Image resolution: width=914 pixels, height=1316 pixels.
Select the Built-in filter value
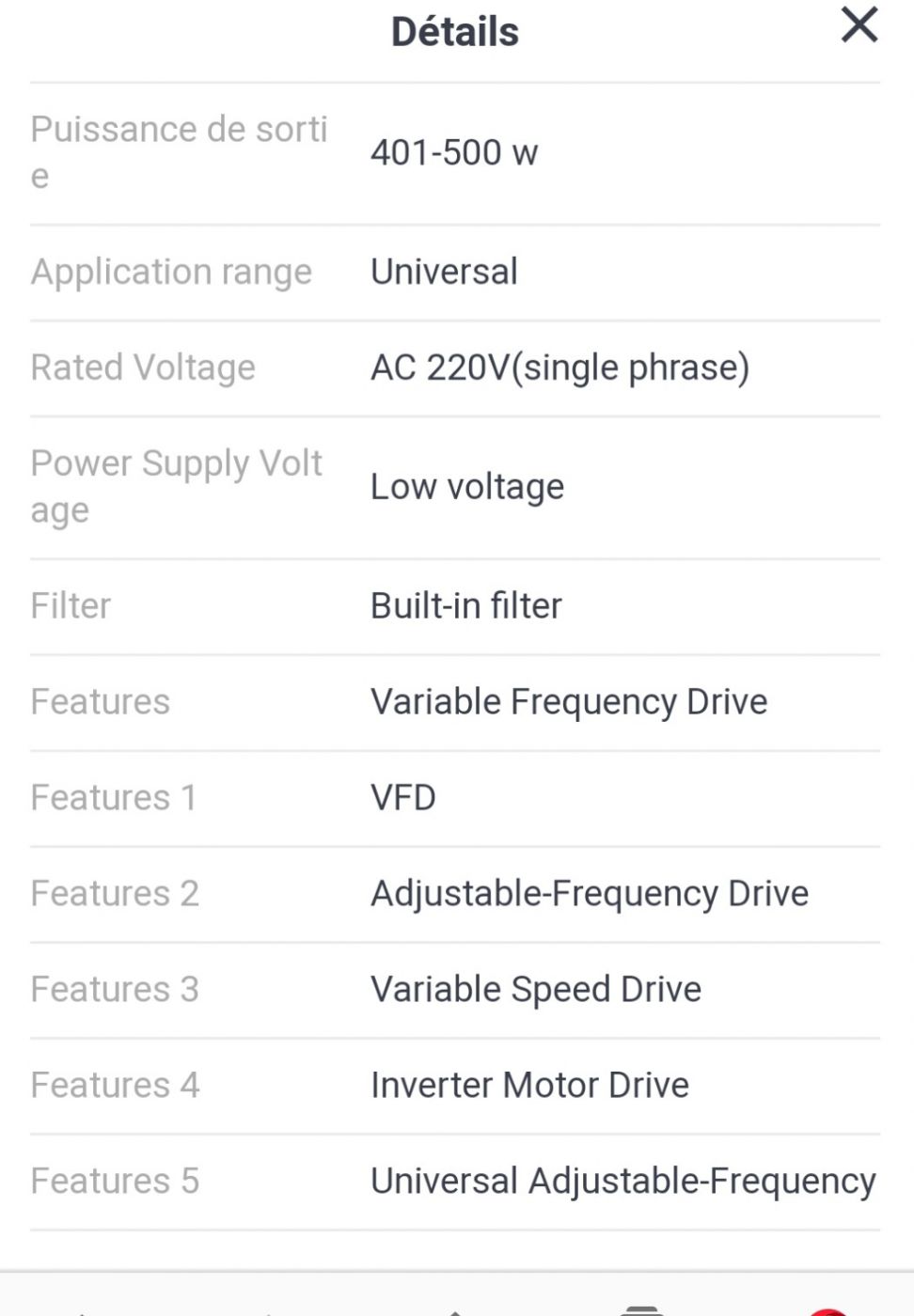pos(465,606)
